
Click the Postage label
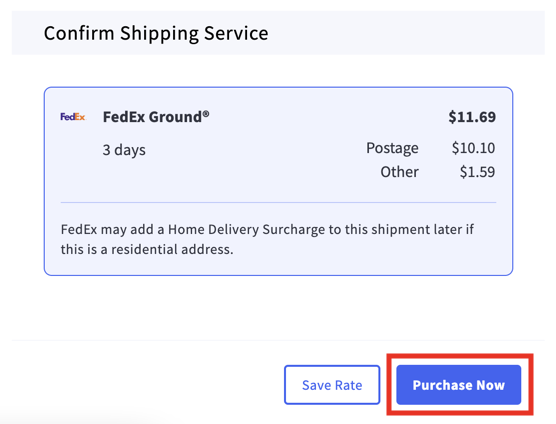[x=392, y=148]
